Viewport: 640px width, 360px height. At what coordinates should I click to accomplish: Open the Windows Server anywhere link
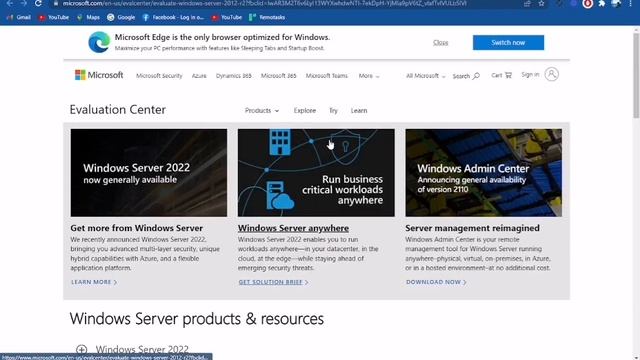point(293,228)
